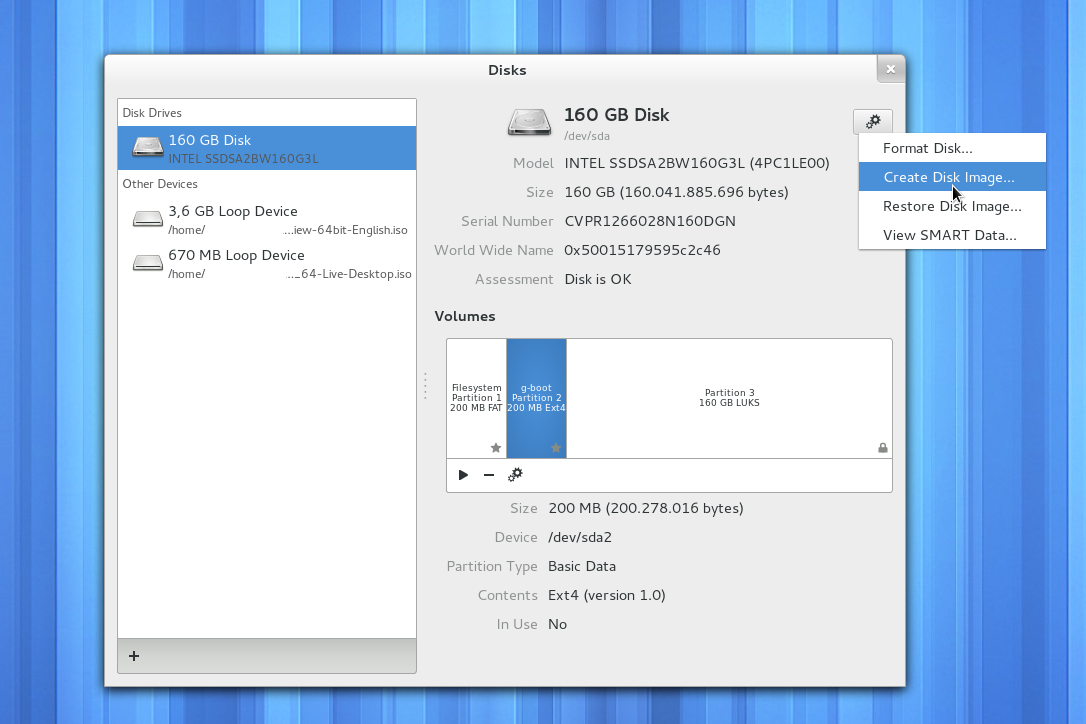
Task: Open the disk gear menu button
Action: click(x=873, y=122)
